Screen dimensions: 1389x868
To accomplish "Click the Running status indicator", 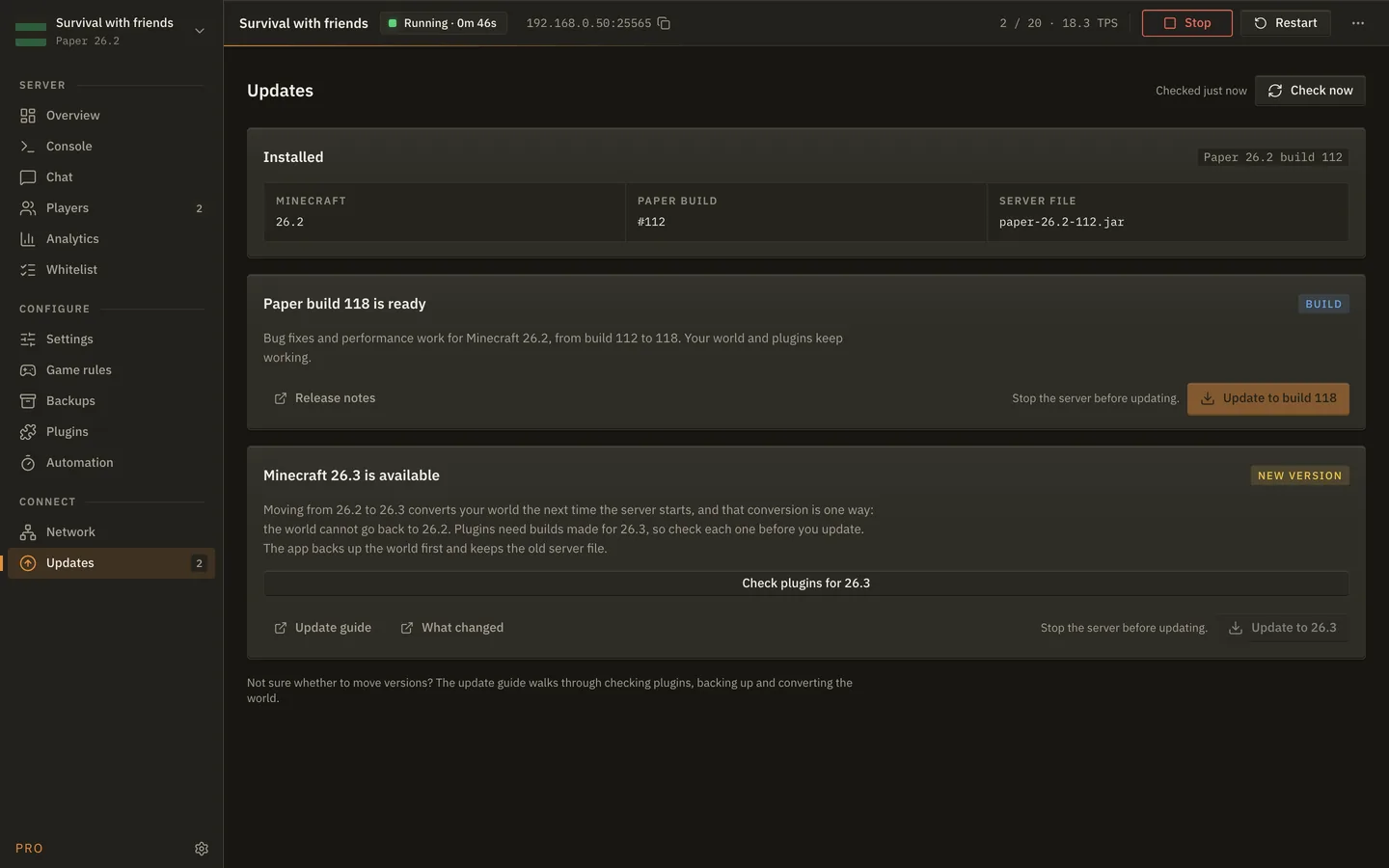I will click(443, 23).
